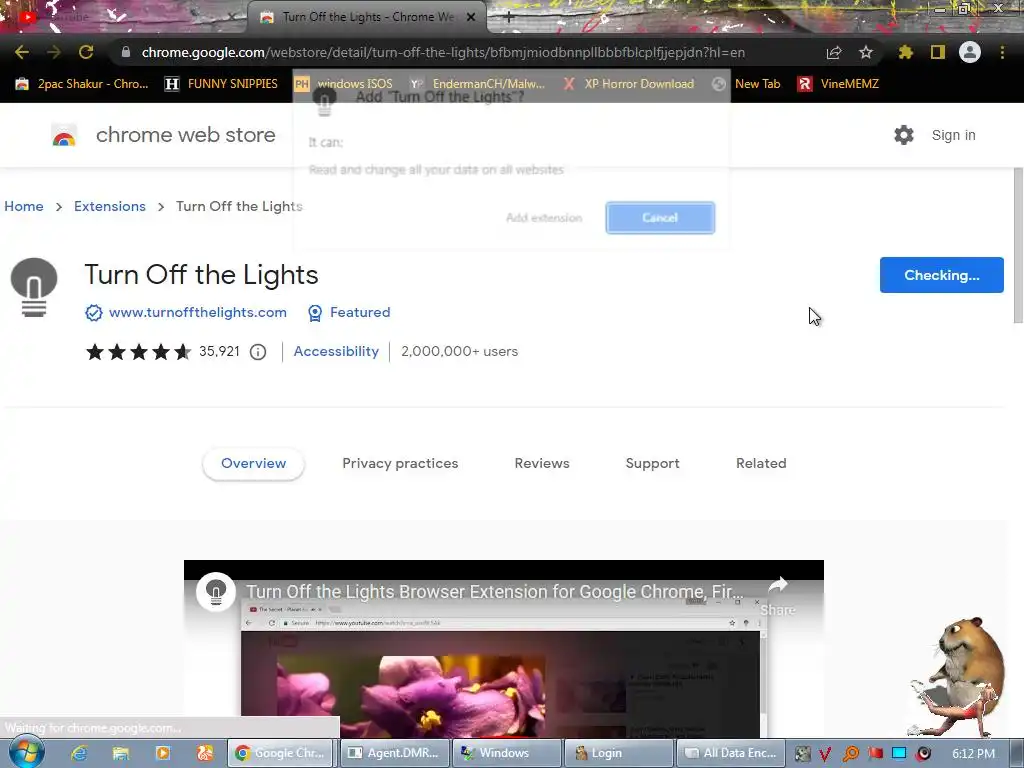1024x768 pixels.
Task: Select the Overview tab
Action: (253, 464)
